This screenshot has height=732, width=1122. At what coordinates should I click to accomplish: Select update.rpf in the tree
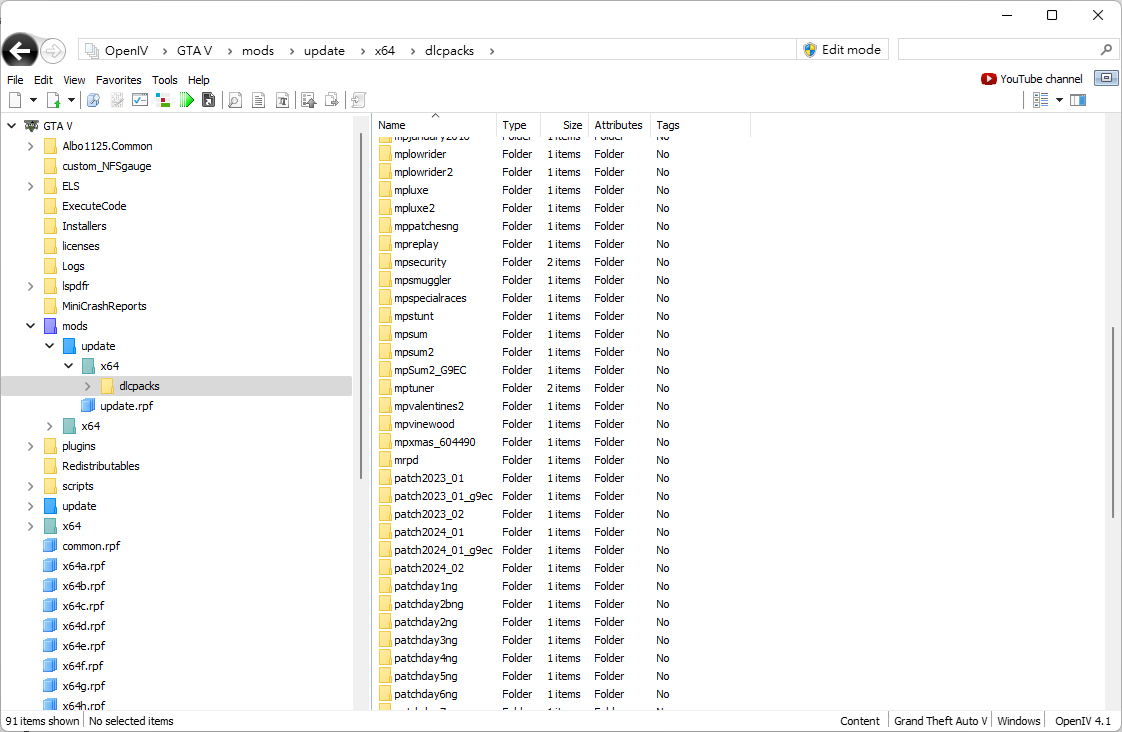coord(126,406)
